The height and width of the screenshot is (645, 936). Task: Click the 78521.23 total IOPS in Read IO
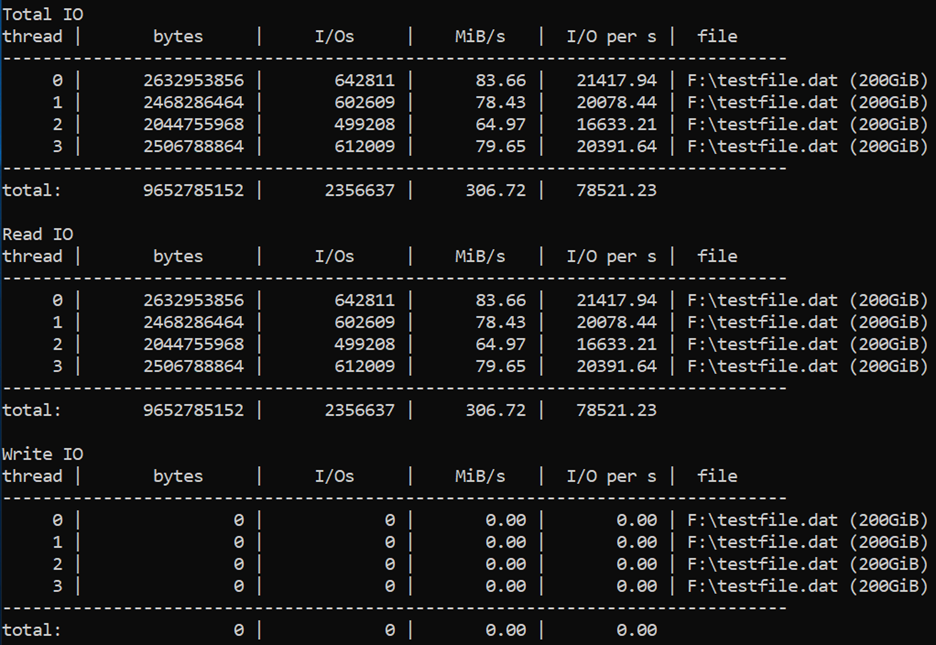(x=618, y=409)
